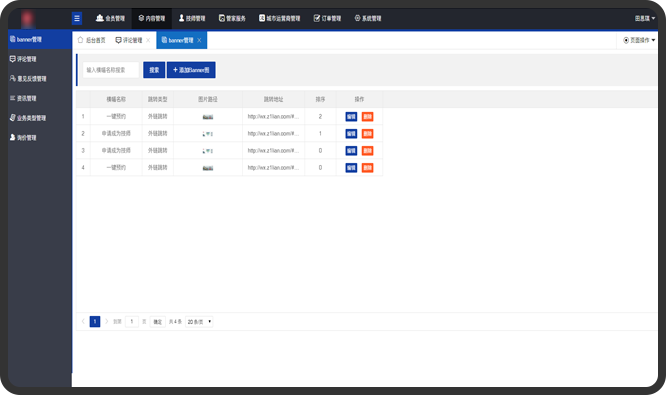Select 评论管理 in the left sidebar
666x395 pixels.
tap(40, 59)
